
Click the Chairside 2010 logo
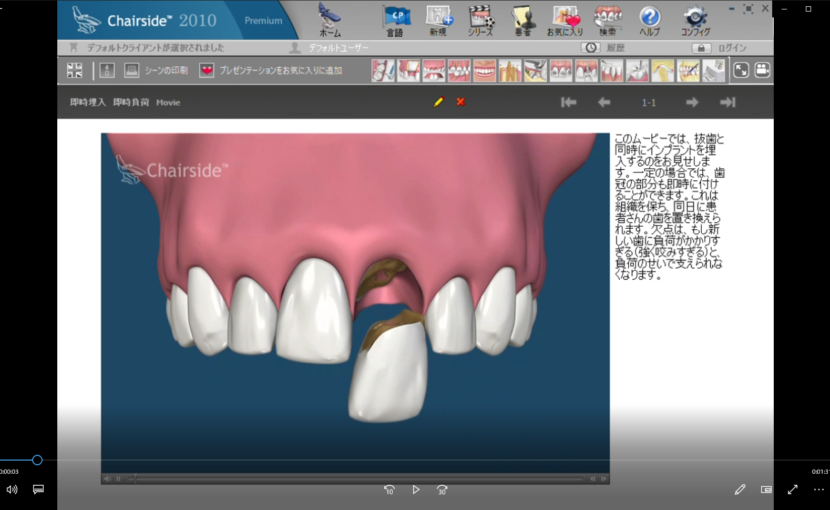(x=144, y=20)
